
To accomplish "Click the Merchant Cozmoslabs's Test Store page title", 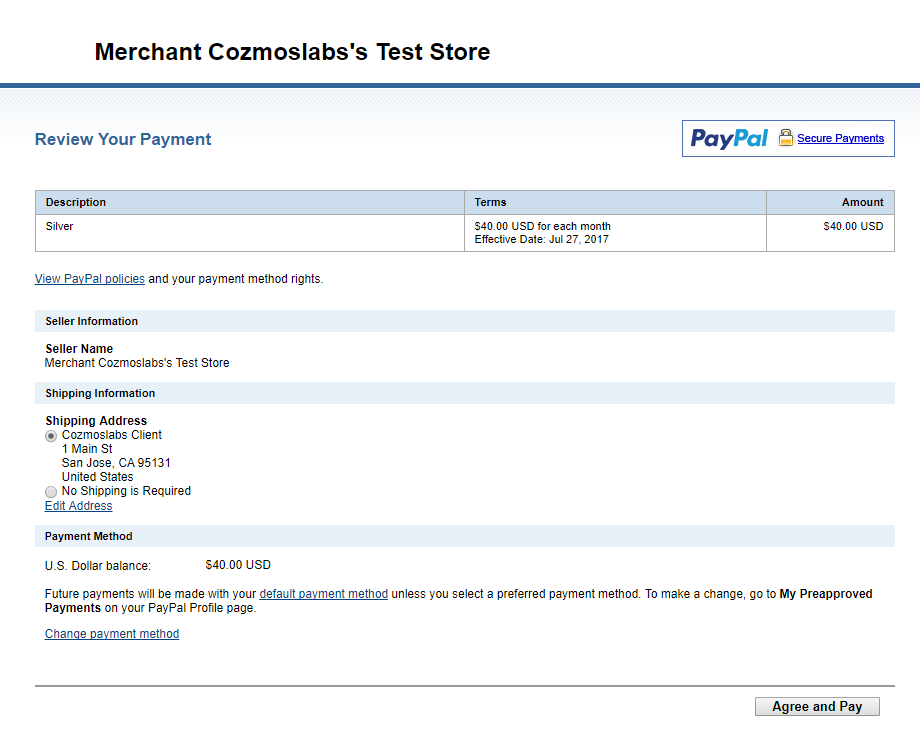I will point(292,52).
